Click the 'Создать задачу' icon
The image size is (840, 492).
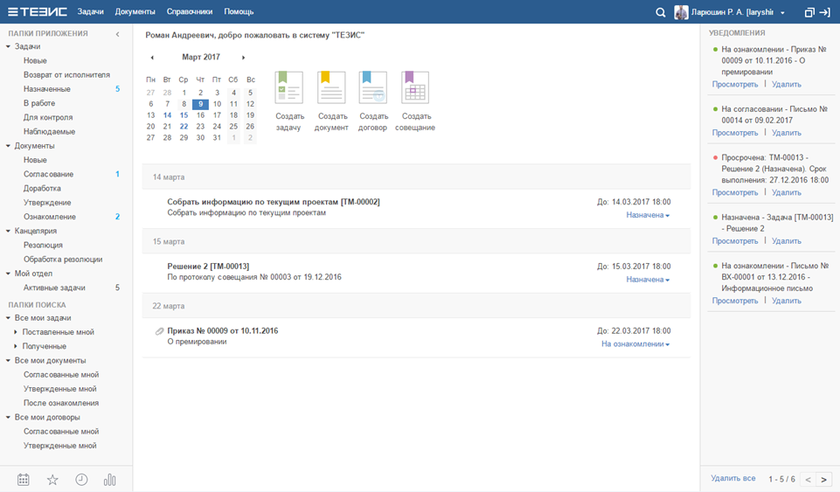(288, 88)
